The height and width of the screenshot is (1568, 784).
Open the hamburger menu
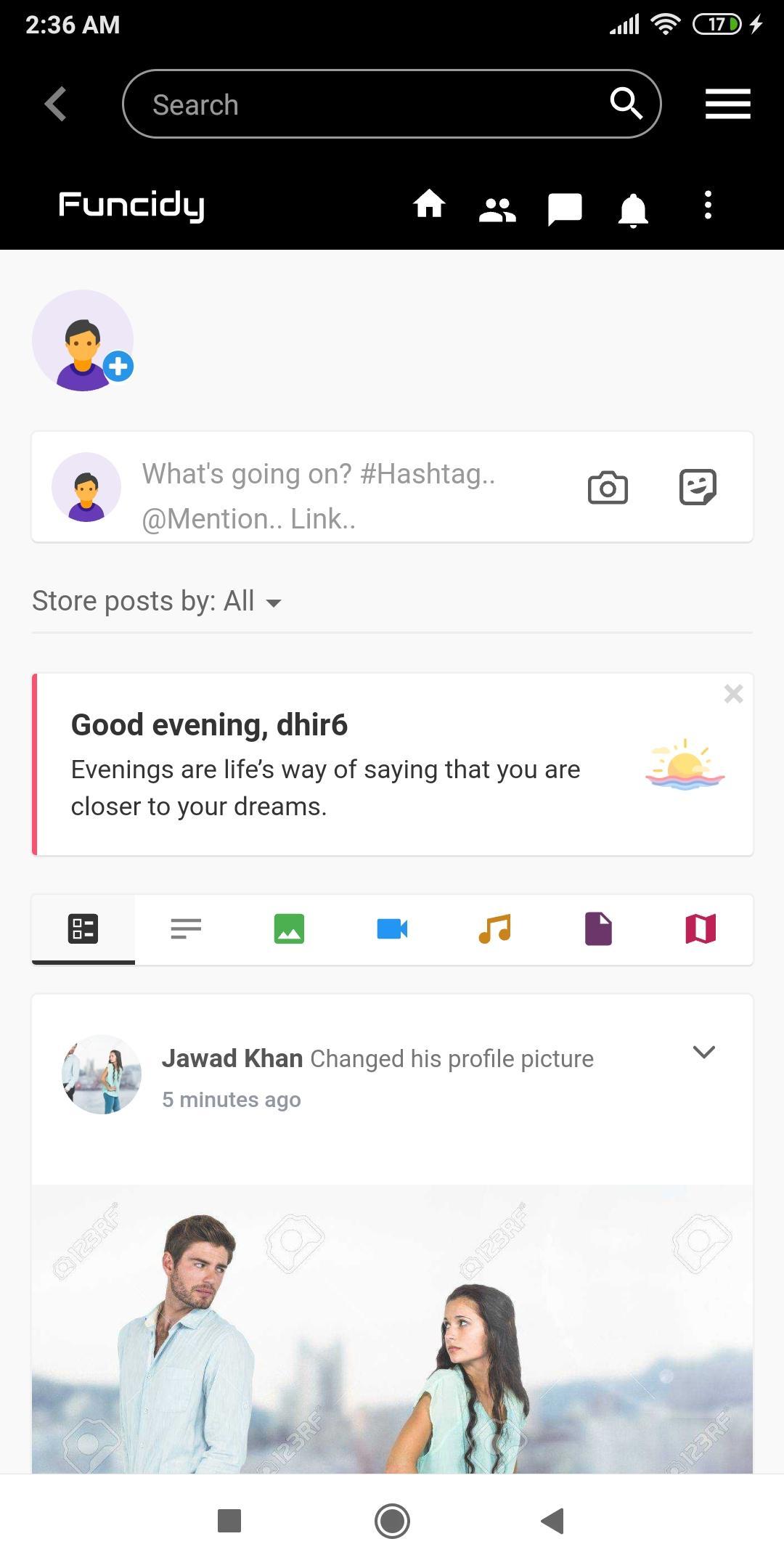point(727,104)
